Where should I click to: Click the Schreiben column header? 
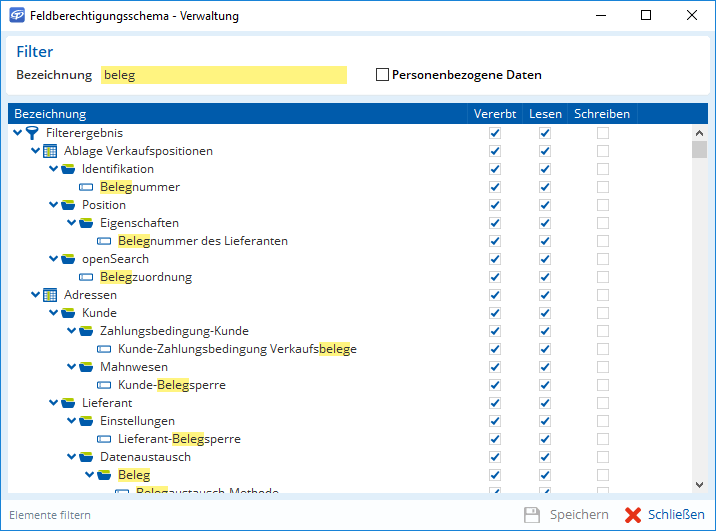coord(602,114)
